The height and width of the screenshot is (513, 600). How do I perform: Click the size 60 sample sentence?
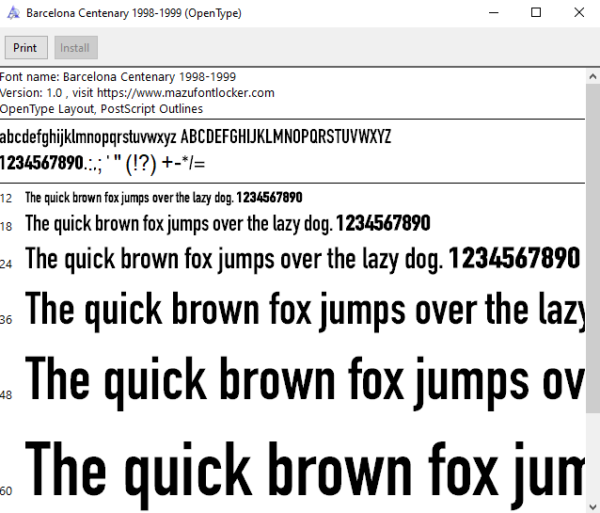coord(305,474)
